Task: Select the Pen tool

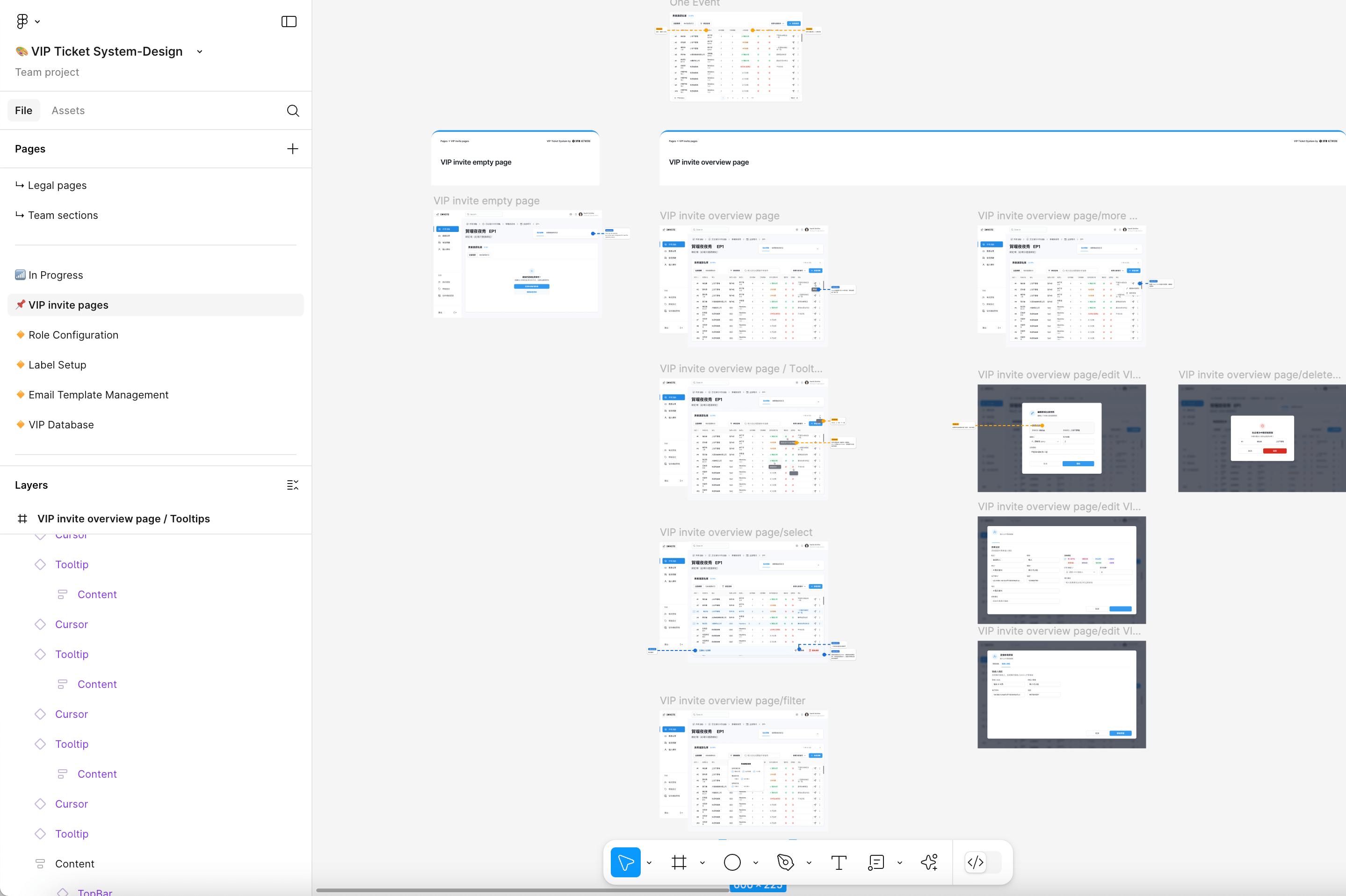Action: (x=786, y=862)
